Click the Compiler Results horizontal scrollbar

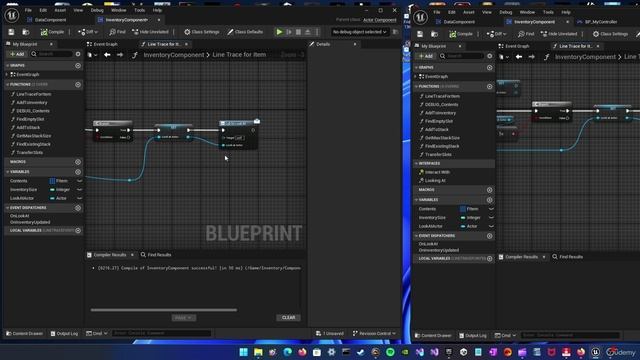tap(164, 310)
